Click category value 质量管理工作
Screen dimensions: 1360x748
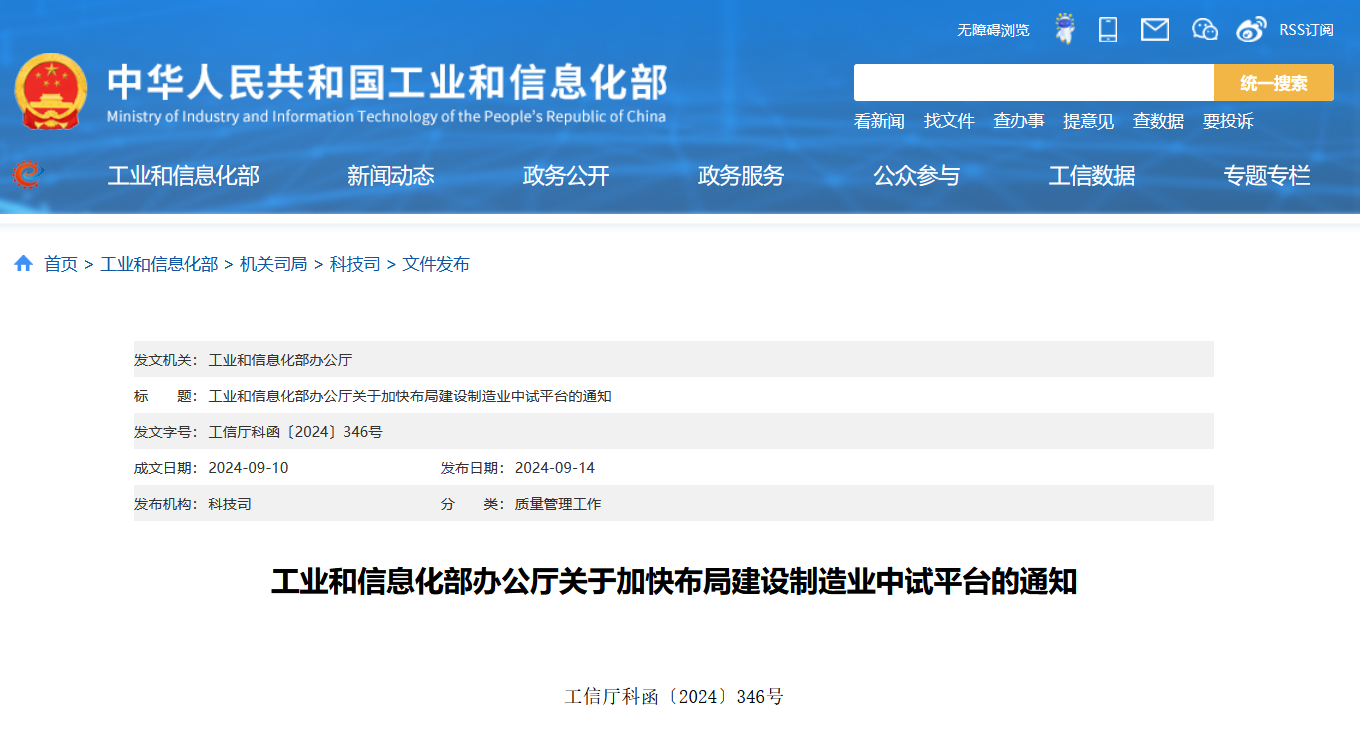pos(558,504)
